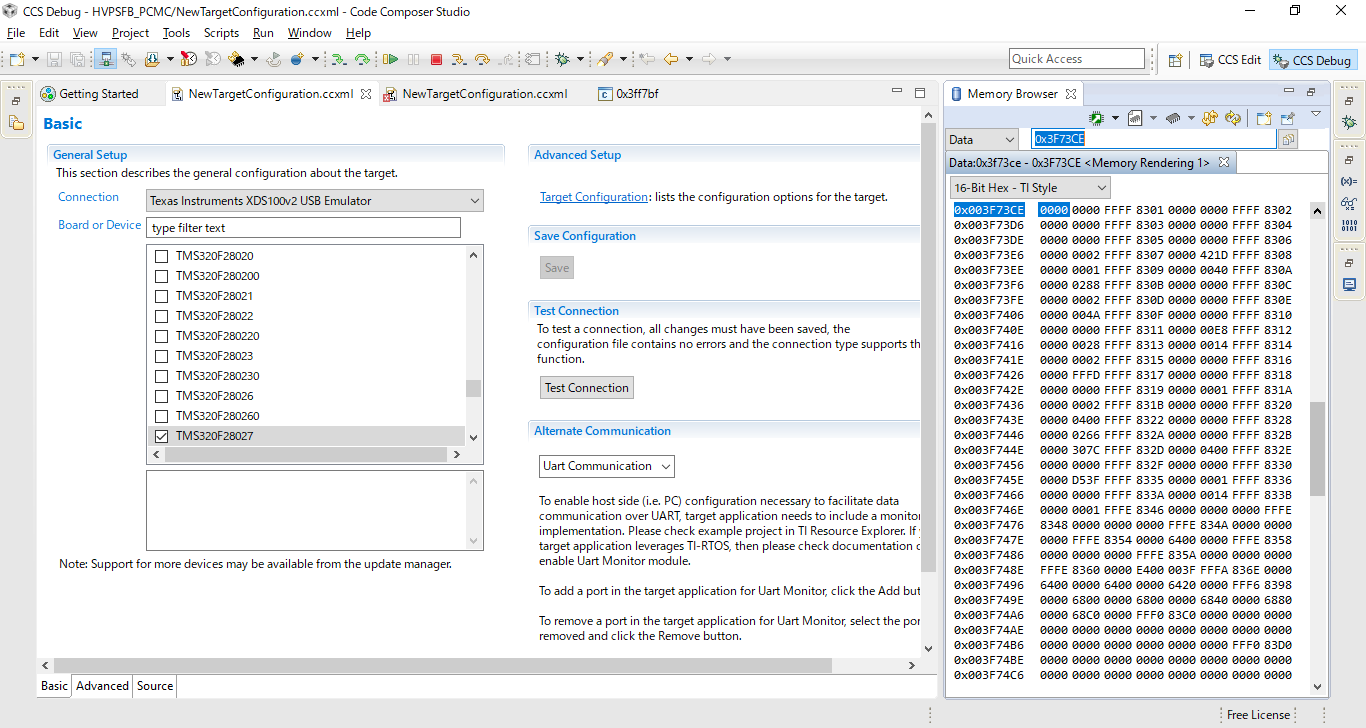Open the Data memory page dropdown
This screenshot has width=1366, height=728.
(982, 140)
